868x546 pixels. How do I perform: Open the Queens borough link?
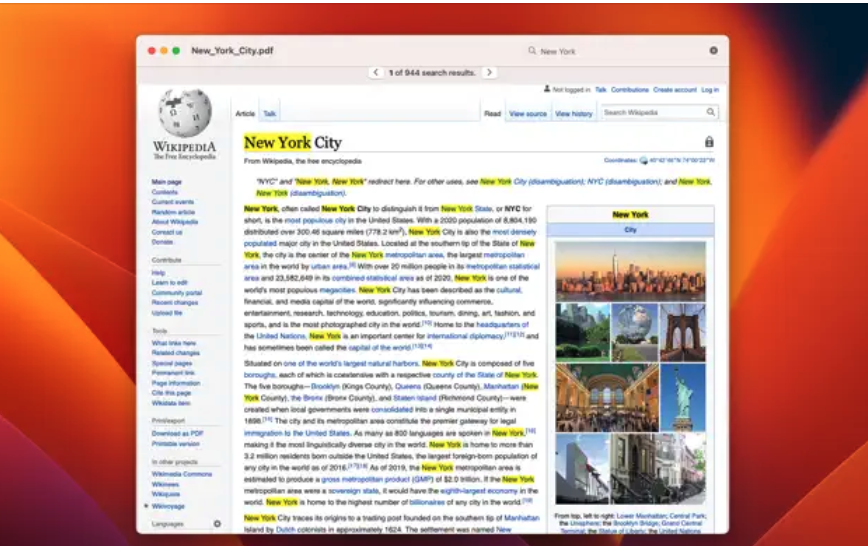(408, 387)
